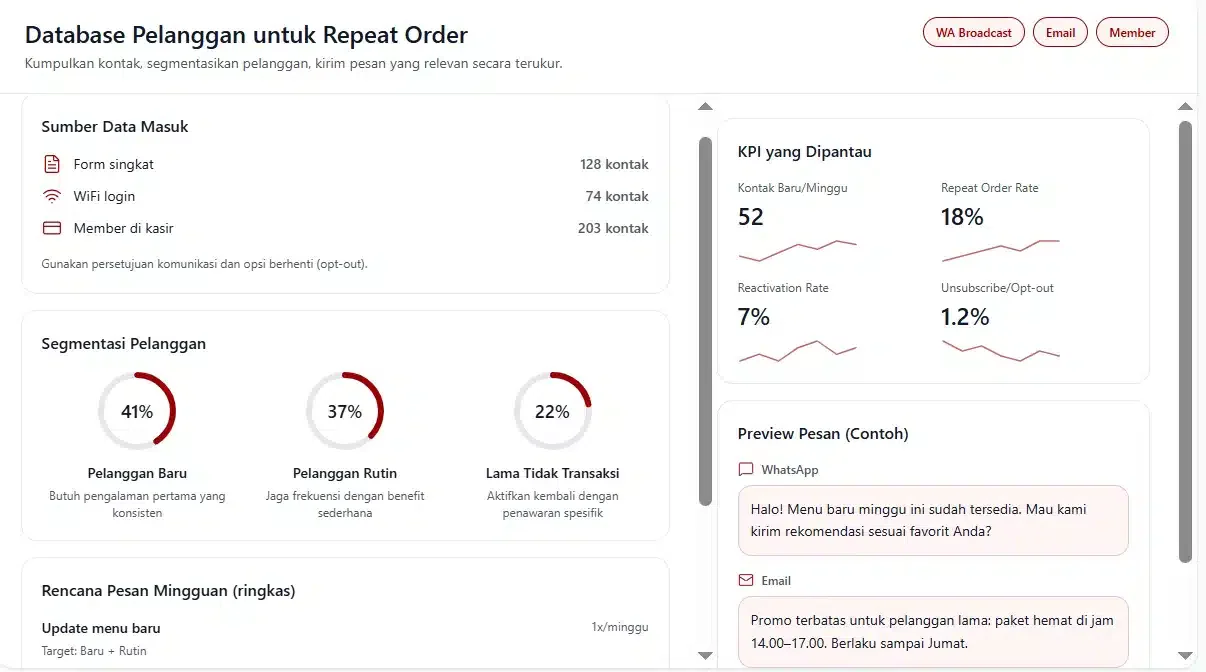Click the 41% Pelanggan Baru donut chart
Image resolution: width=1206 pixels, height=672 pixels.
(137, 411)
